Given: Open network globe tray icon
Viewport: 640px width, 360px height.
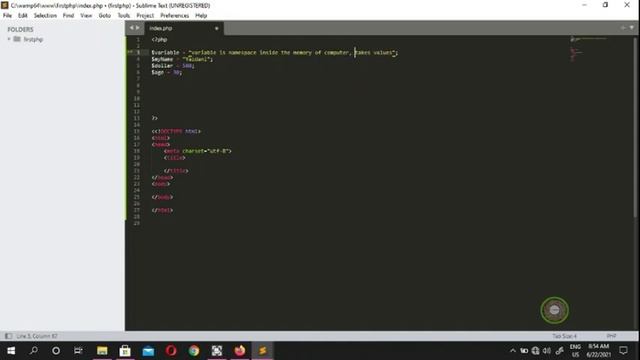Looking at the screenshot, I should click(536, 351).
